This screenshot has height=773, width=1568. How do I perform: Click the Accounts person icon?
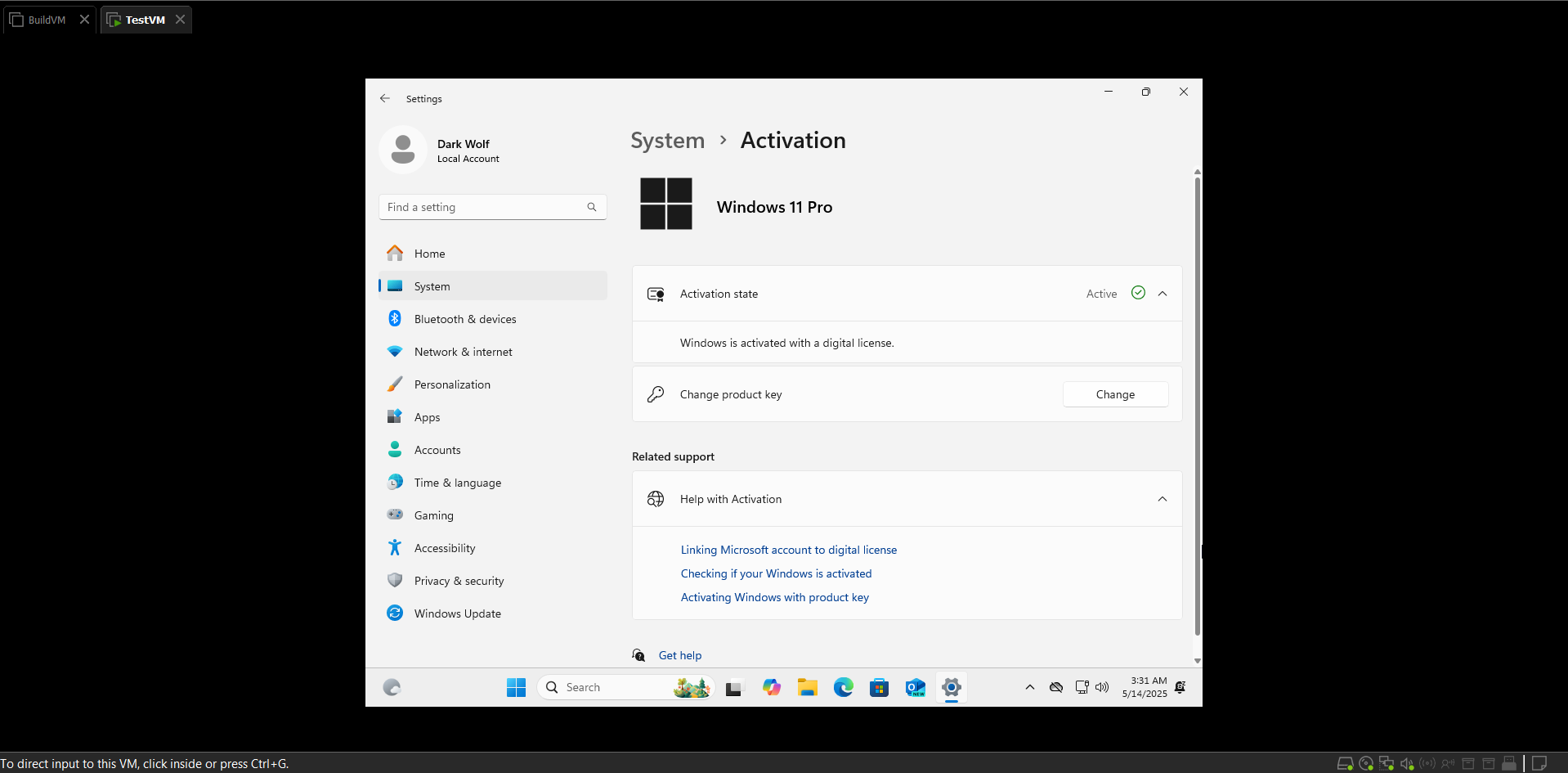395,450
